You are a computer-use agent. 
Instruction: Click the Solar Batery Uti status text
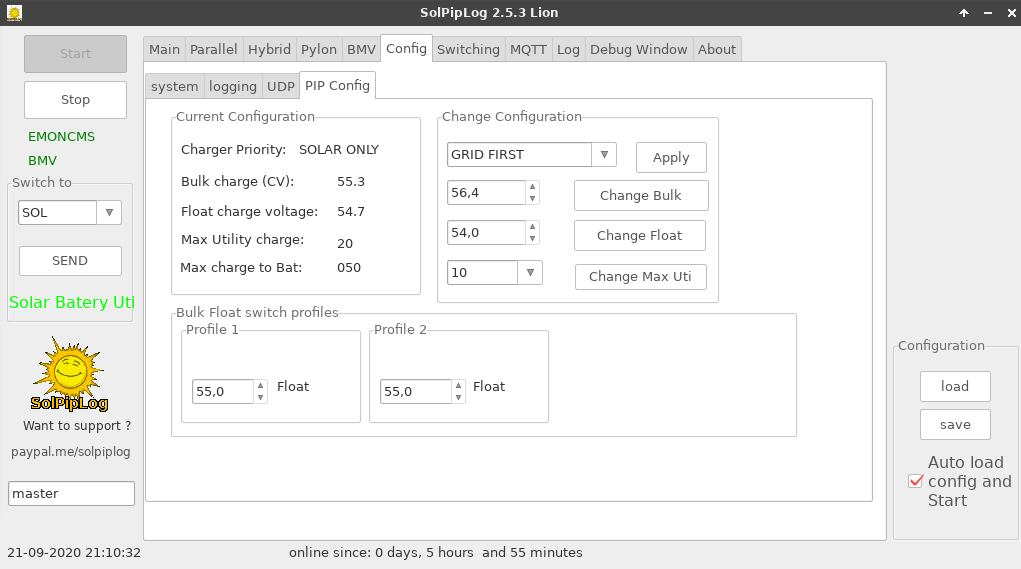coord(72,303)
